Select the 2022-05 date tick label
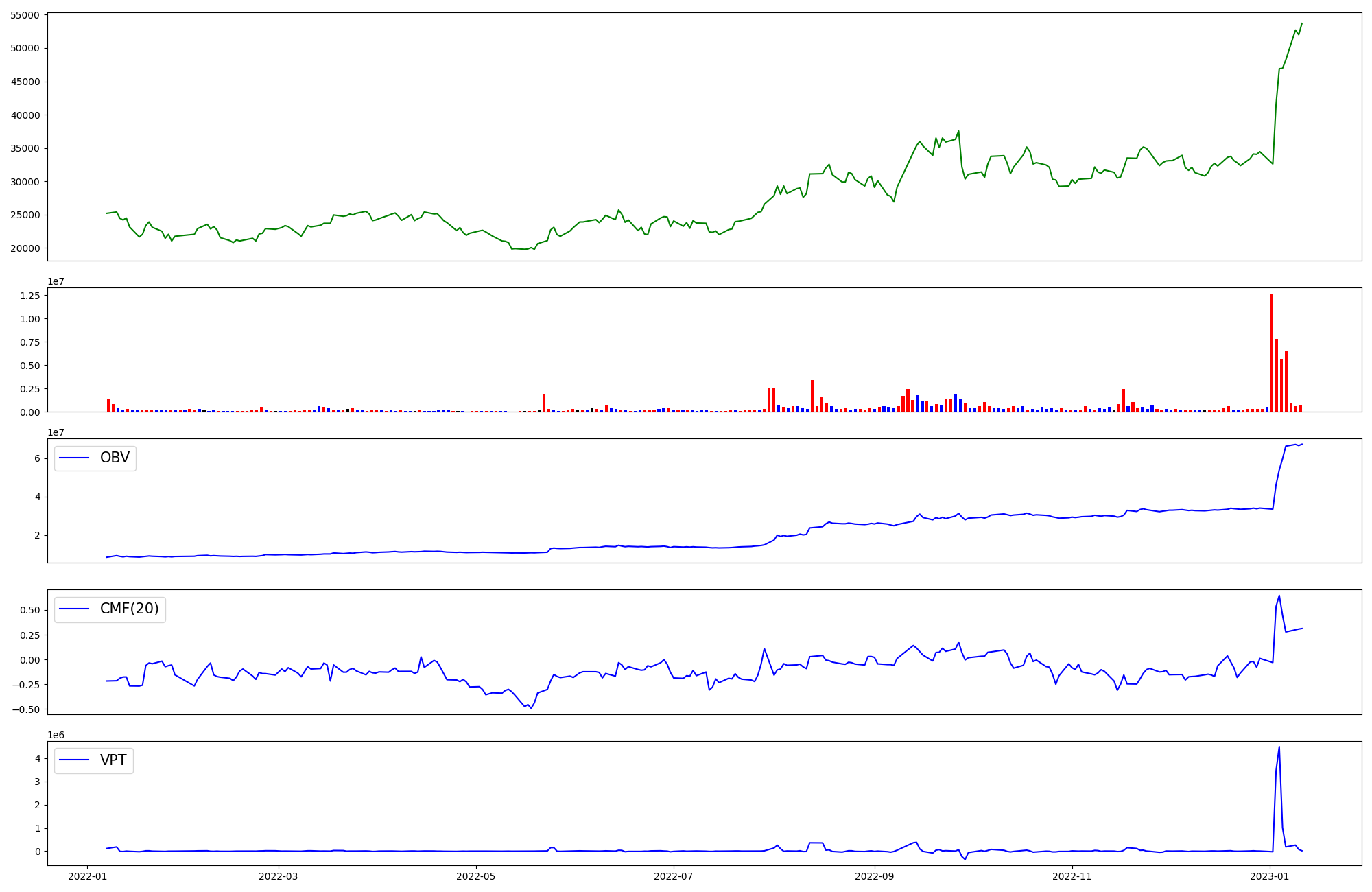1372x892 pixels. [476, 876]
